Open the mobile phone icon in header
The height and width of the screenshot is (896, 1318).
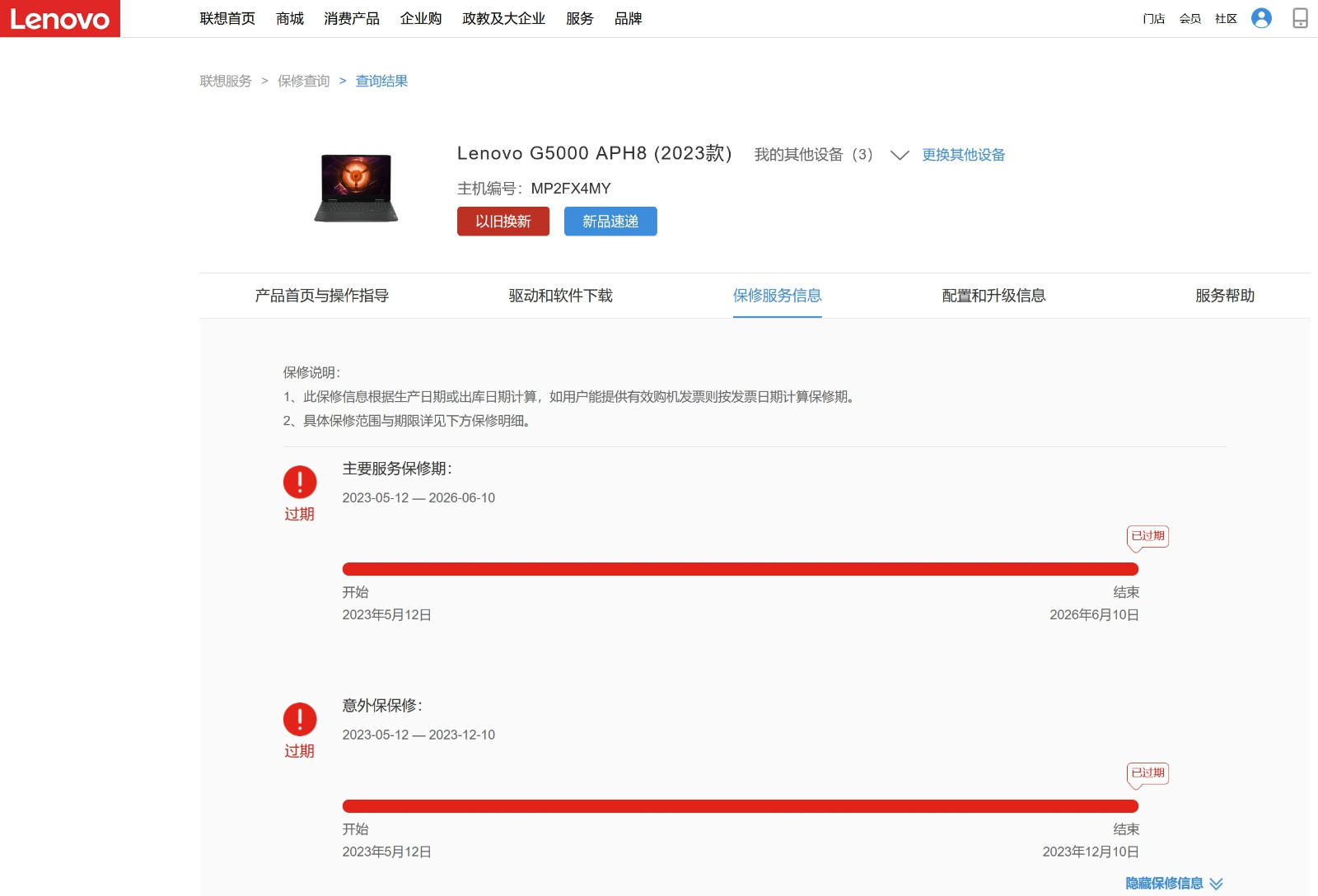[x=1300, y=18]
